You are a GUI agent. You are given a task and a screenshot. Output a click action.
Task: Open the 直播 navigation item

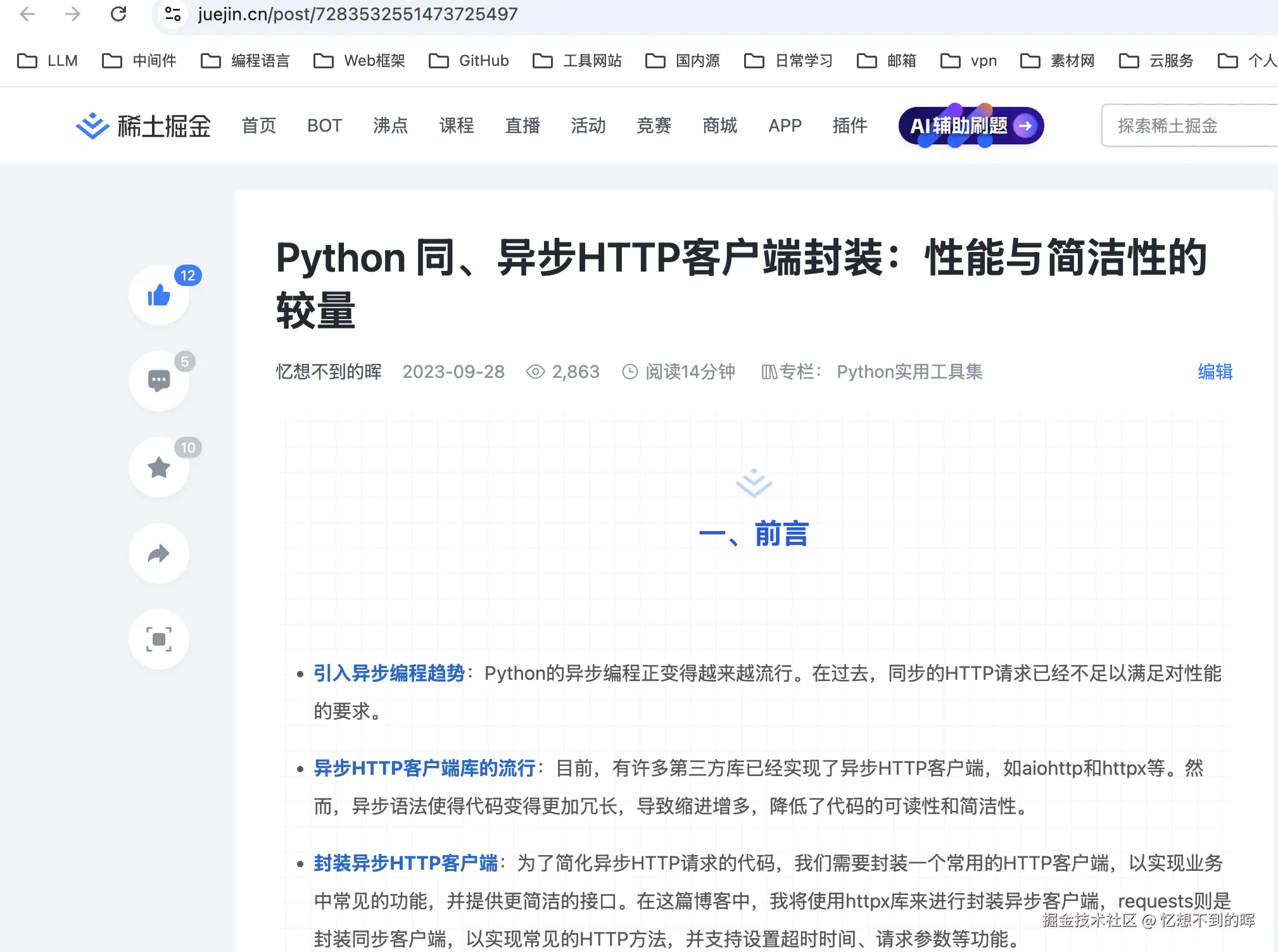(x=522, y=126)
